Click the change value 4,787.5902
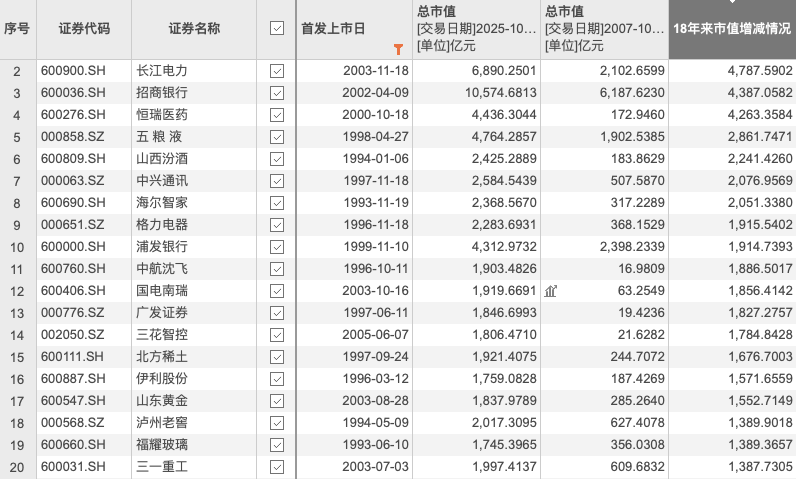 760,71
